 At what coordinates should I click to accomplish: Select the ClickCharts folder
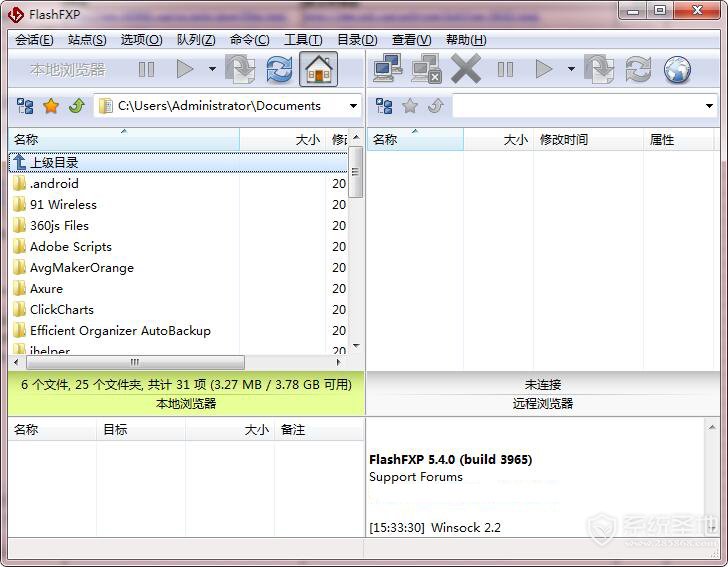178,310
